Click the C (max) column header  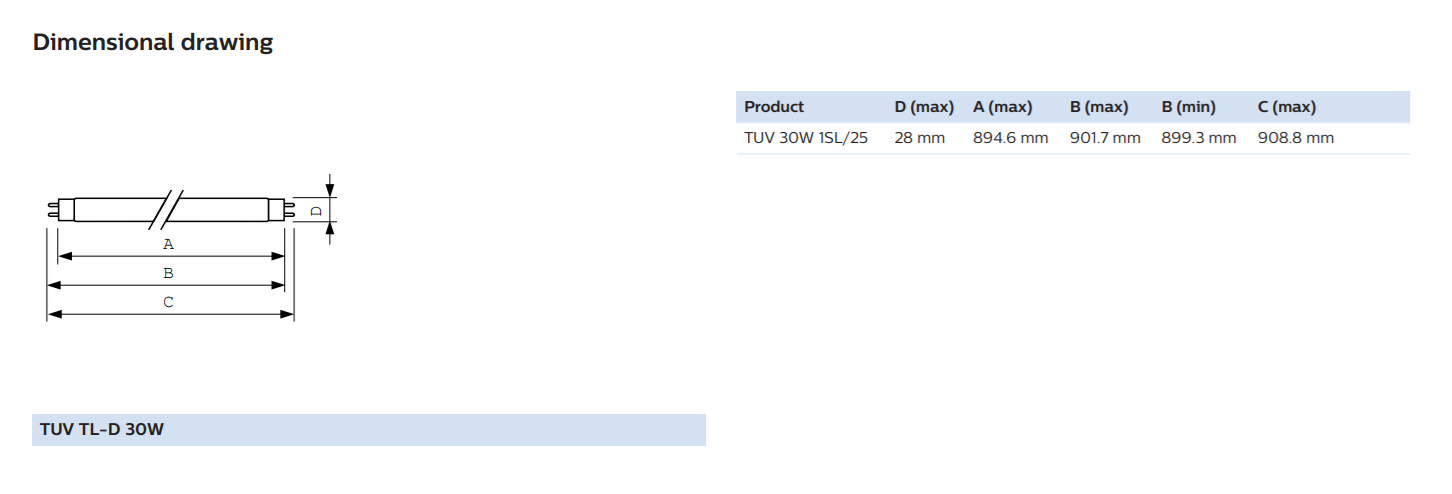point(1286,107)
